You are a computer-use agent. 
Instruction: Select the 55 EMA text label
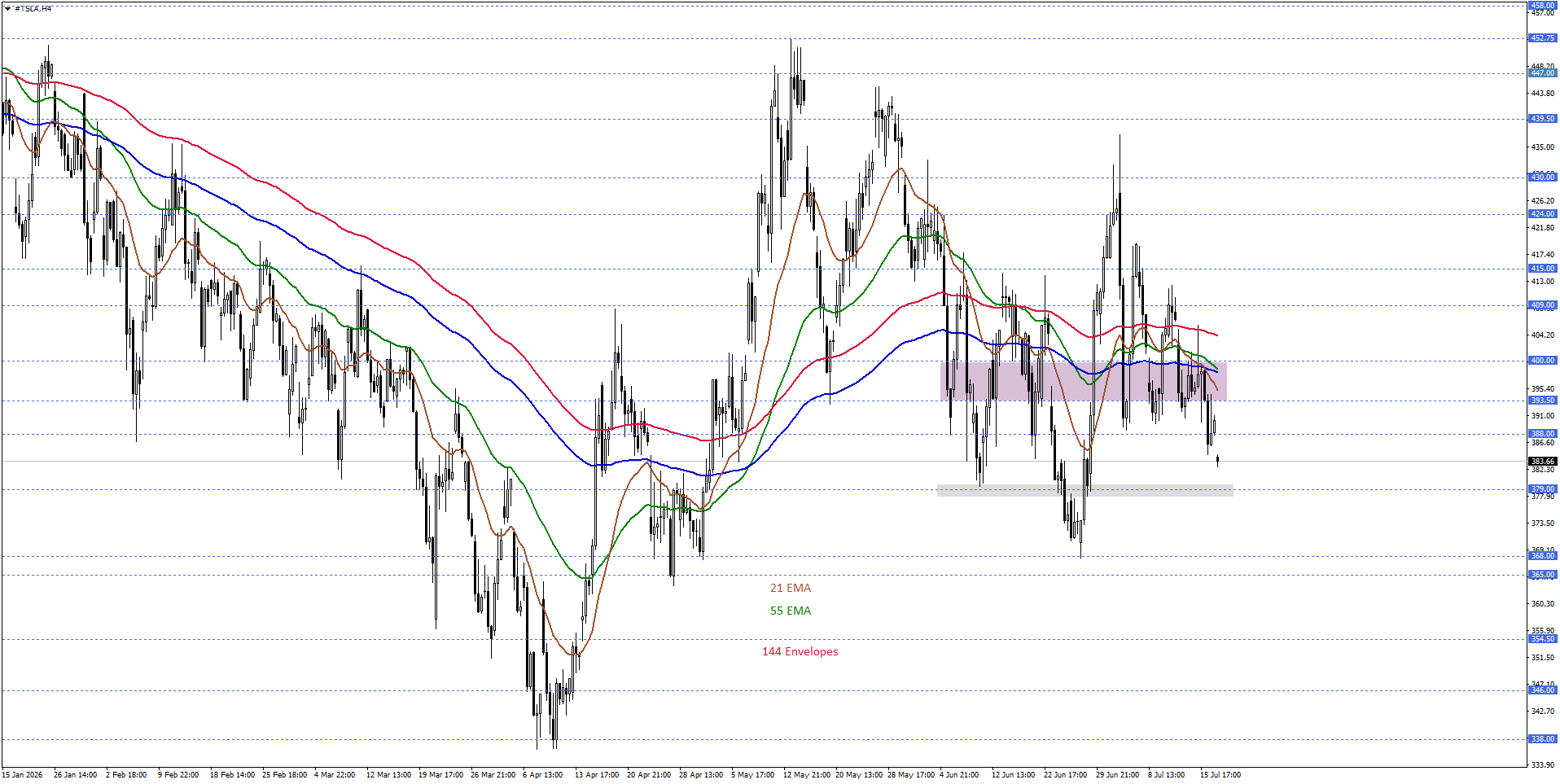[791, 611]
